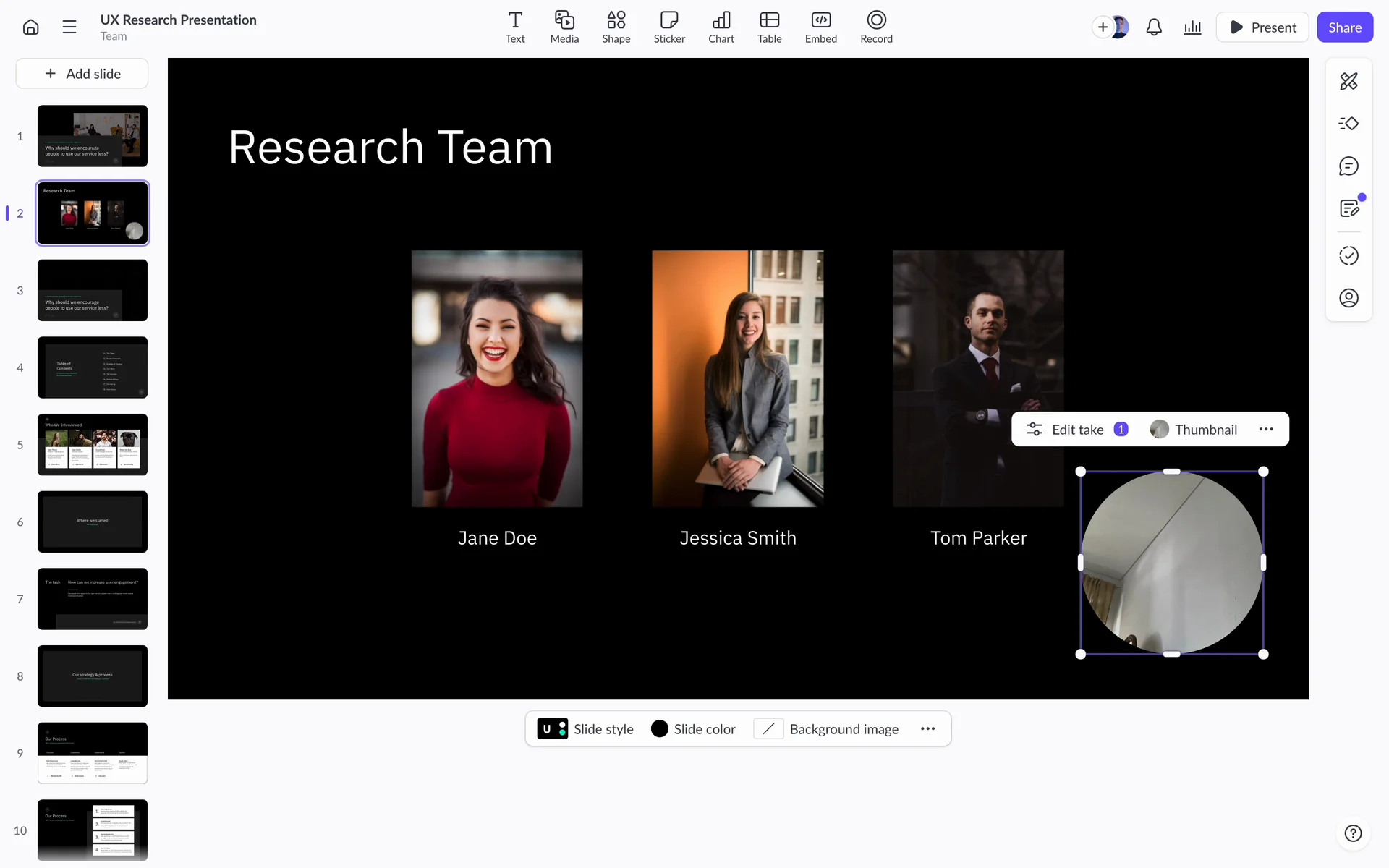Click the Share button

point(1344,27)
